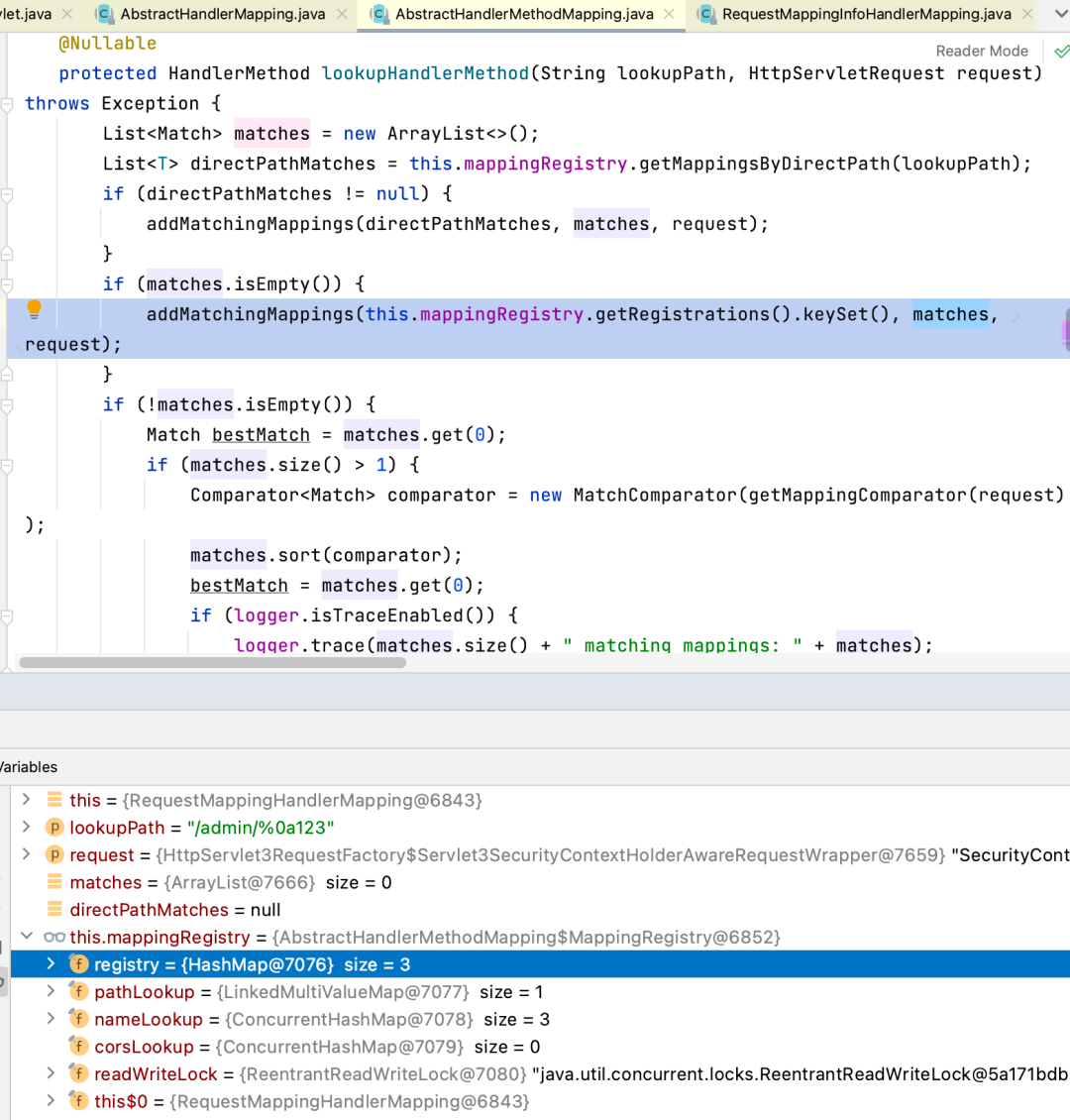Click the variable icon beside matches

(x=54, y=882)
